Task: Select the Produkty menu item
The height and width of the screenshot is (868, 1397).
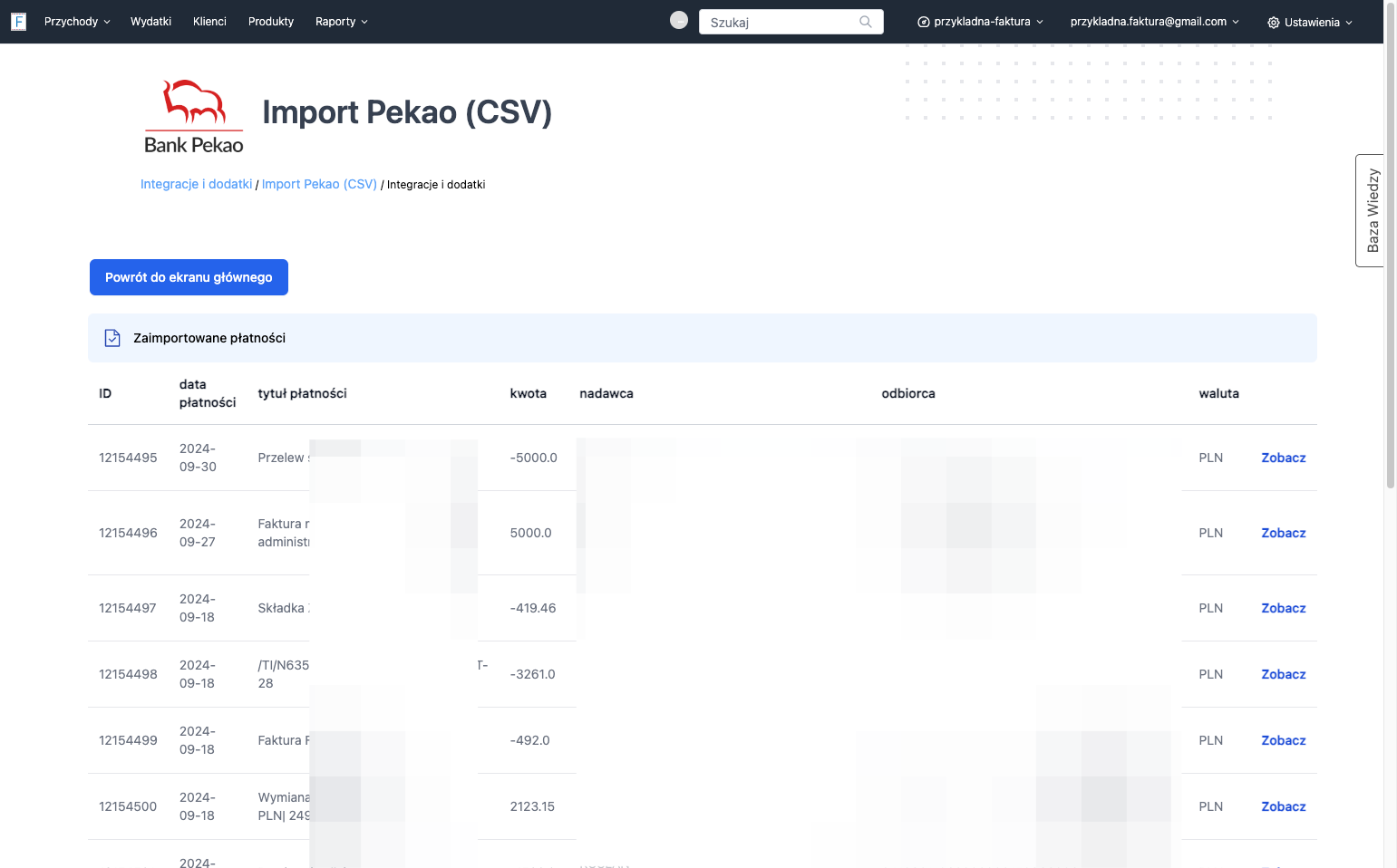Action: [271, 22]
